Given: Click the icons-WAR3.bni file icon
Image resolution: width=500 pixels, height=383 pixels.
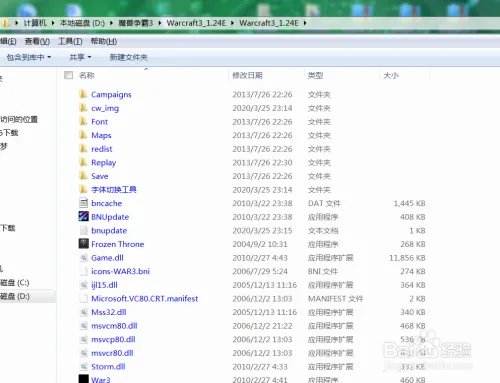Looking at the screenshot, I should [83, 271].
